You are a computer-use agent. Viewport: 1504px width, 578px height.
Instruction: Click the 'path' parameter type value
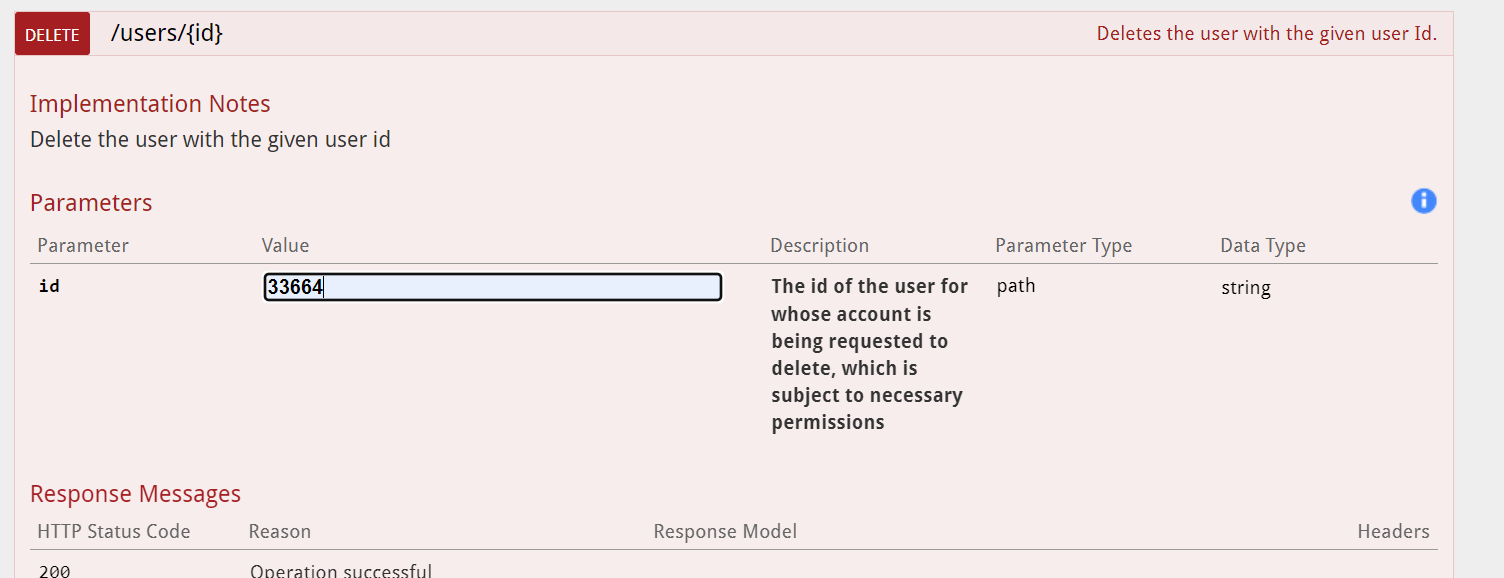click(x=1016, y=286)
